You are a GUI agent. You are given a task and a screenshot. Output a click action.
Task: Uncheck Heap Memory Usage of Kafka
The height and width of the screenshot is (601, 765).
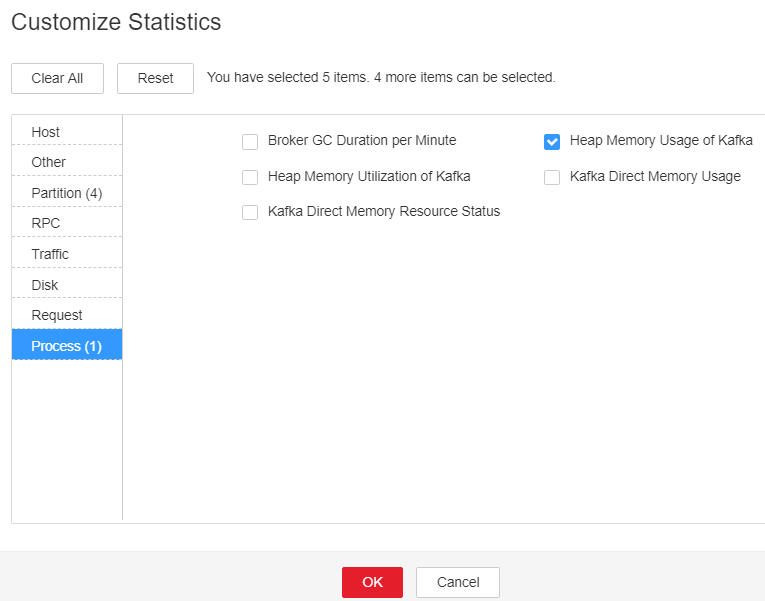[552, 142]
